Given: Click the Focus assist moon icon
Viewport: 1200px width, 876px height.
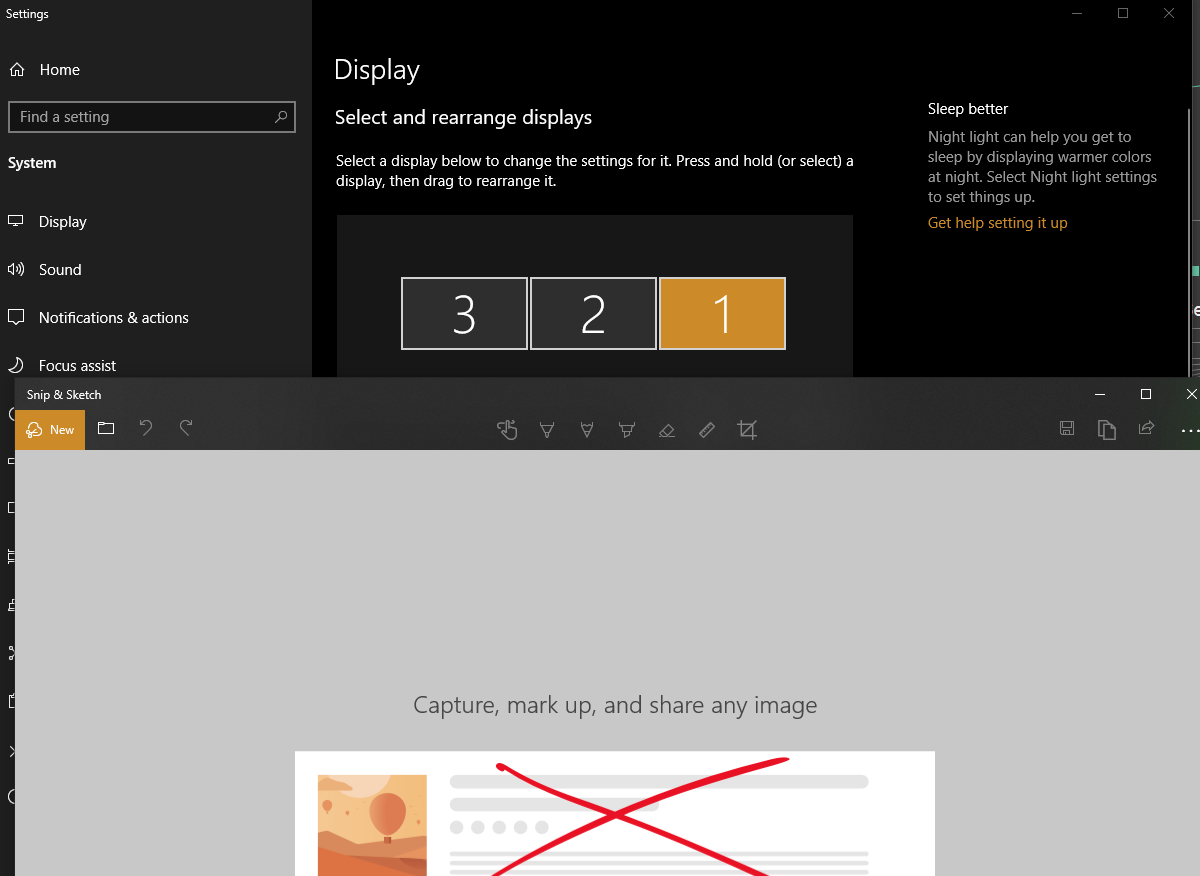Looking at the screenshot, I should click(x=16, y=366).
